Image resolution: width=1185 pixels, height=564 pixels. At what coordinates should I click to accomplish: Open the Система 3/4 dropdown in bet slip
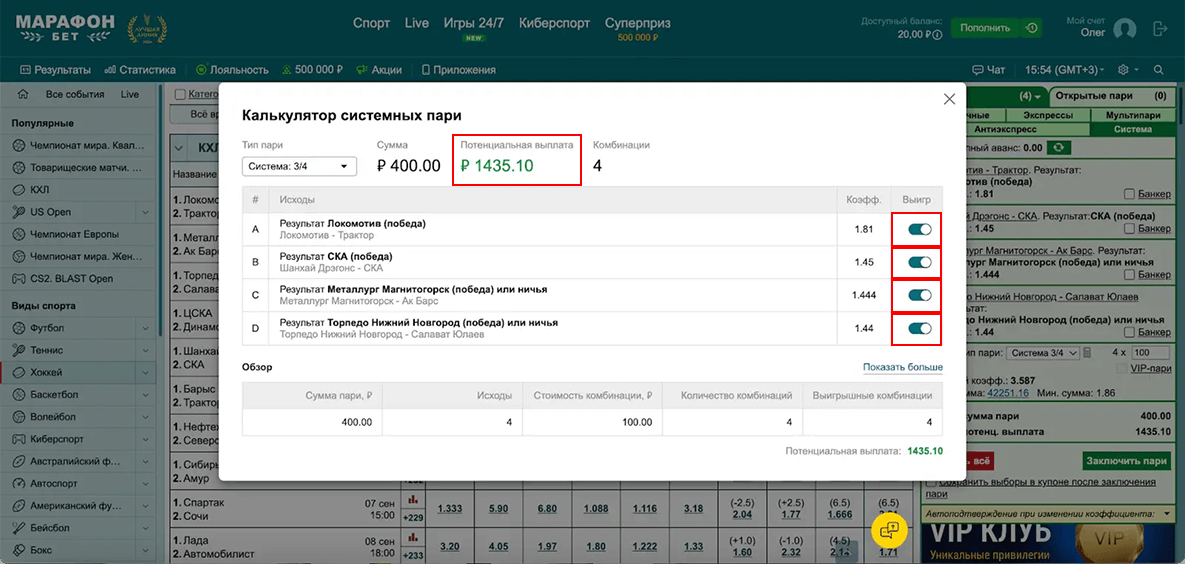[1043, 353]
